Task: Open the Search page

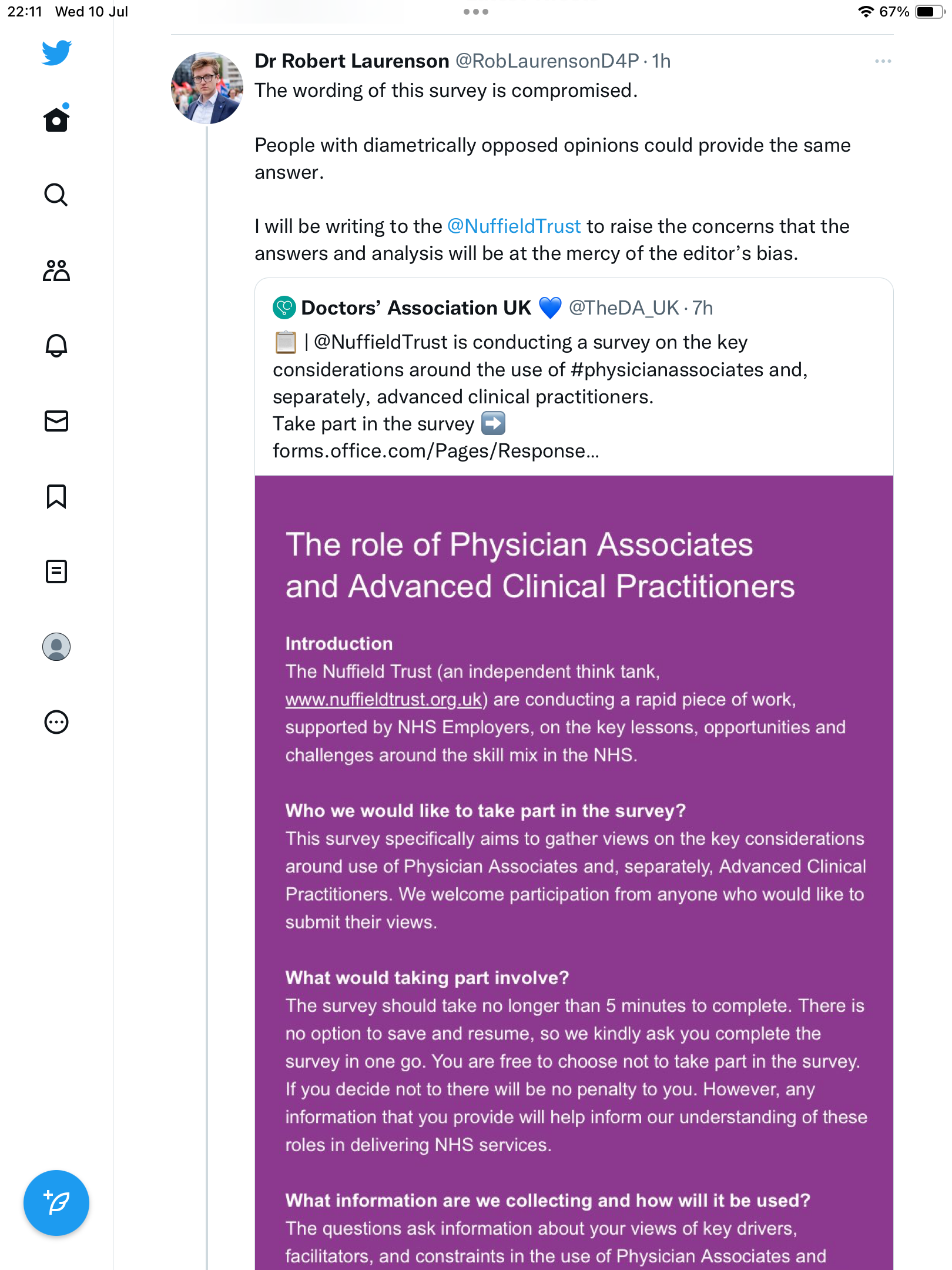Action: (56, 195)
